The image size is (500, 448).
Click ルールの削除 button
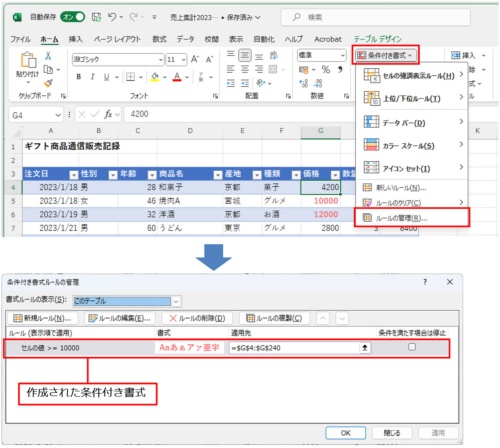point(197,318)
